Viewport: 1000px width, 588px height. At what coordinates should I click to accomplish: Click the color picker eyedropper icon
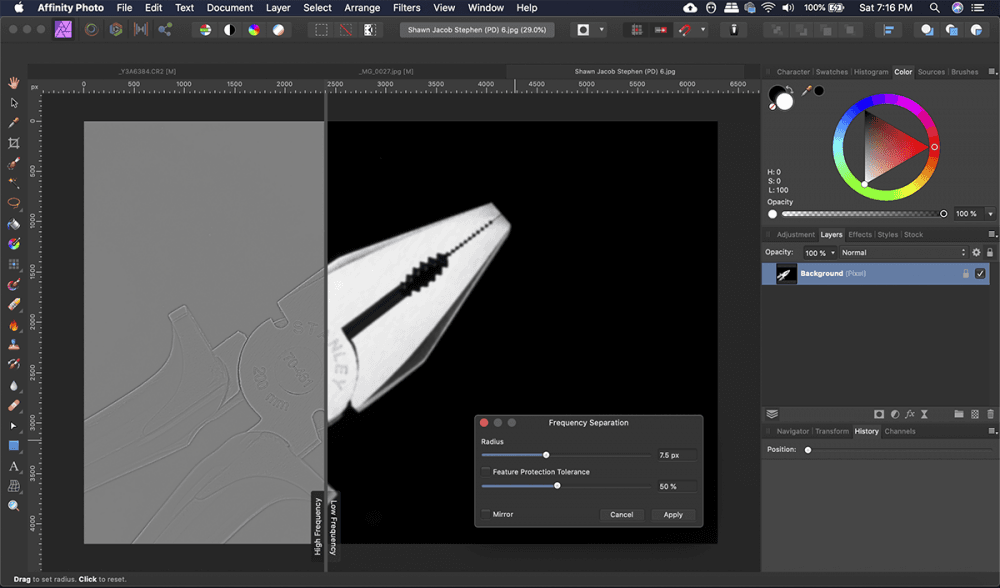click(805, 91)
